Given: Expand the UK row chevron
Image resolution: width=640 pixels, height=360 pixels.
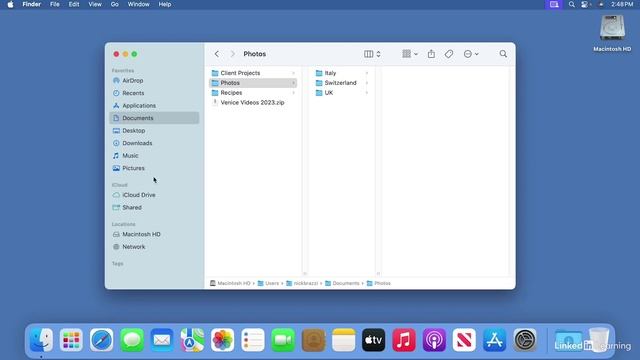Looking at the screenshot, I should 367,93.
